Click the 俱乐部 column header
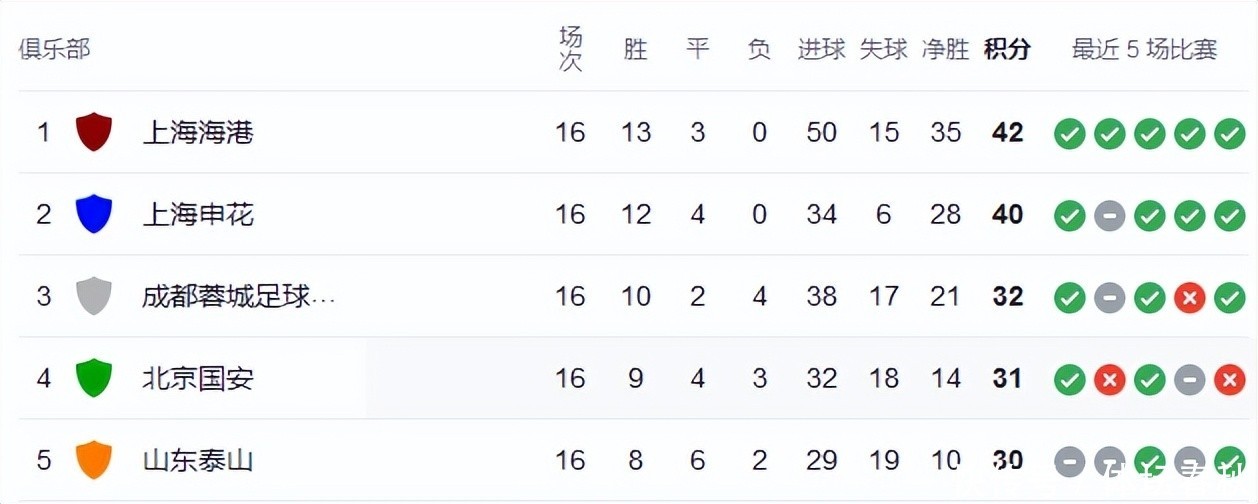Image resolution: width=1258 pixels, height=504 pixels. pyautogui.click(x=54, y=49)
